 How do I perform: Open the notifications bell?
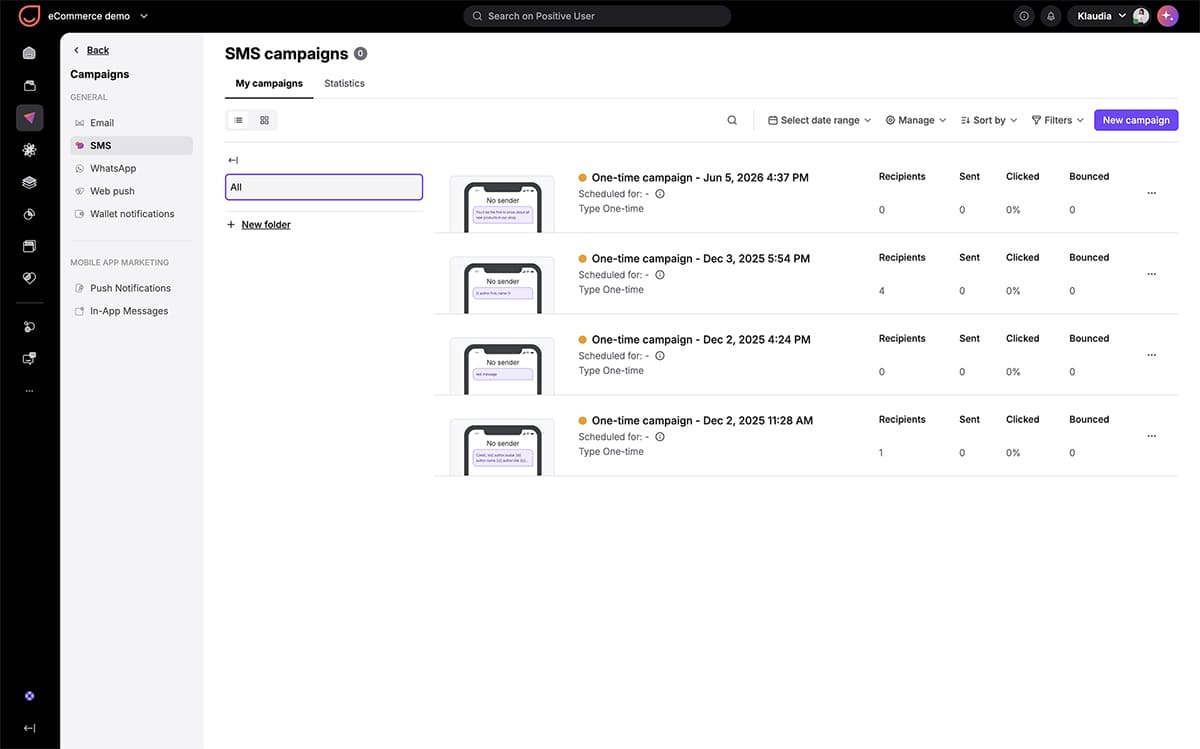click(x=1050, y=16)
